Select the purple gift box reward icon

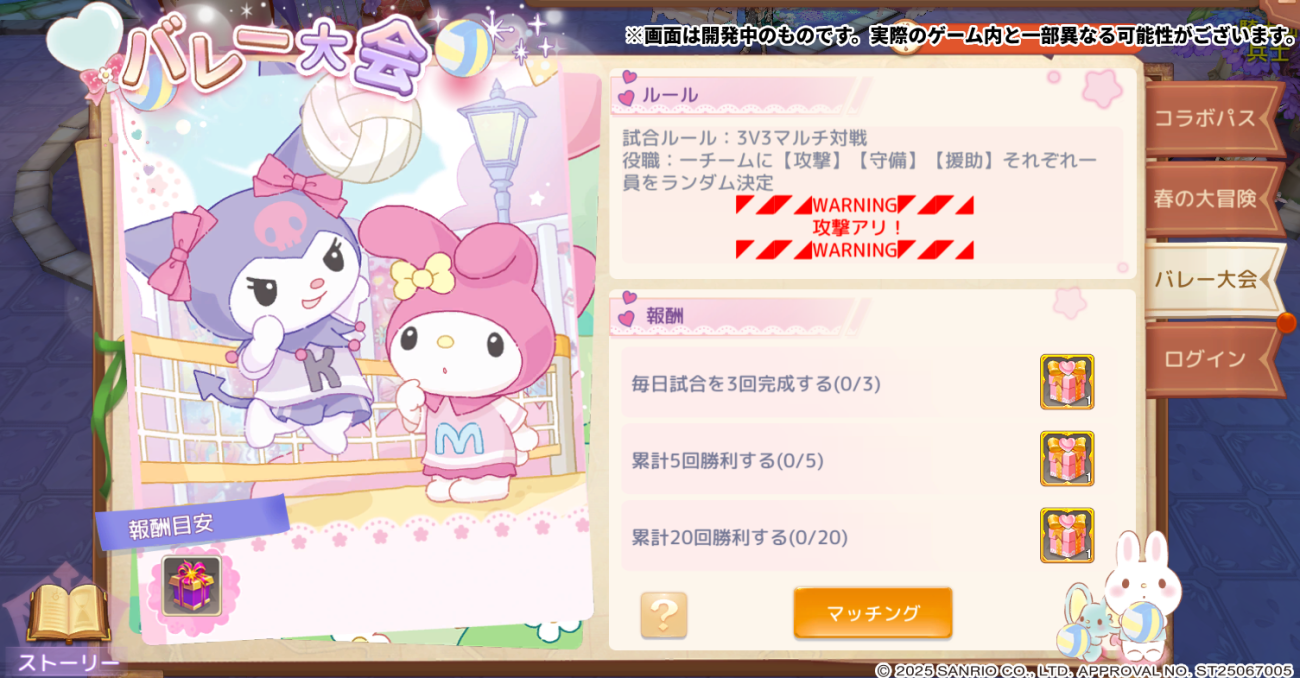coord(192,586)
